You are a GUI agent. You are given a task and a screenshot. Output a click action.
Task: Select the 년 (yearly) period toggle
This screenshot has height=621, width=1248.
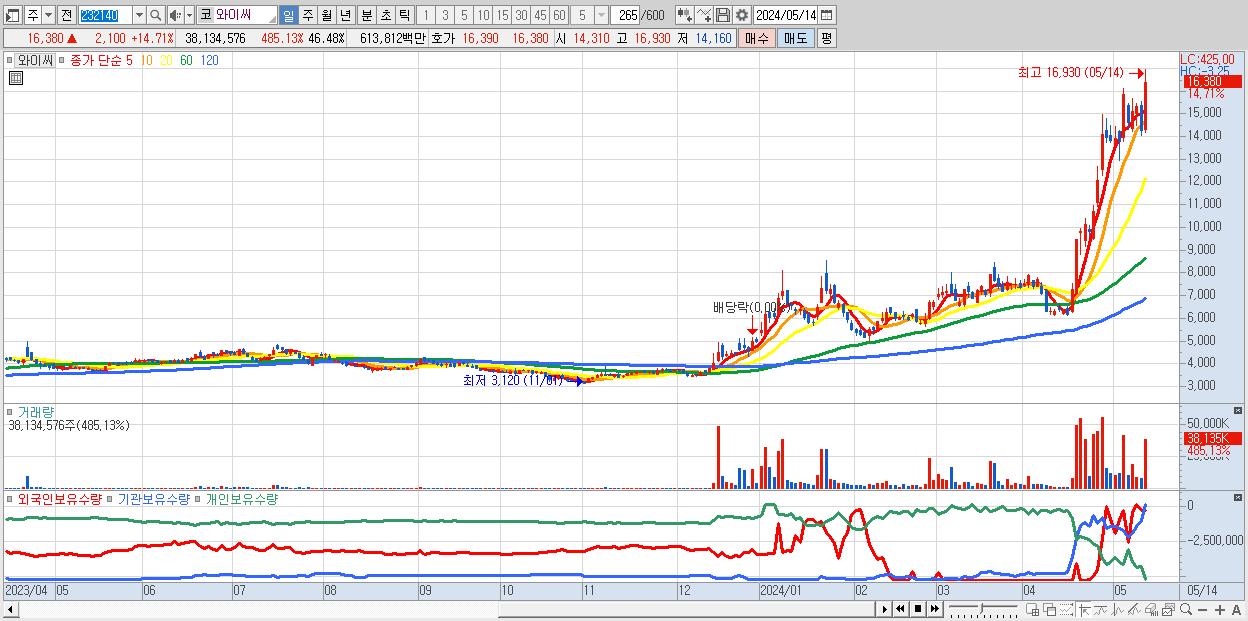pos(345,15)
